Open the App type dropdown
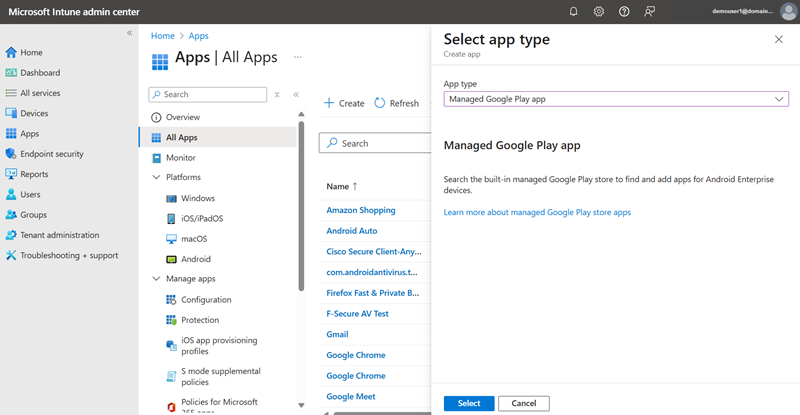The height and width of the screenshot is (415, 800). 616,99
